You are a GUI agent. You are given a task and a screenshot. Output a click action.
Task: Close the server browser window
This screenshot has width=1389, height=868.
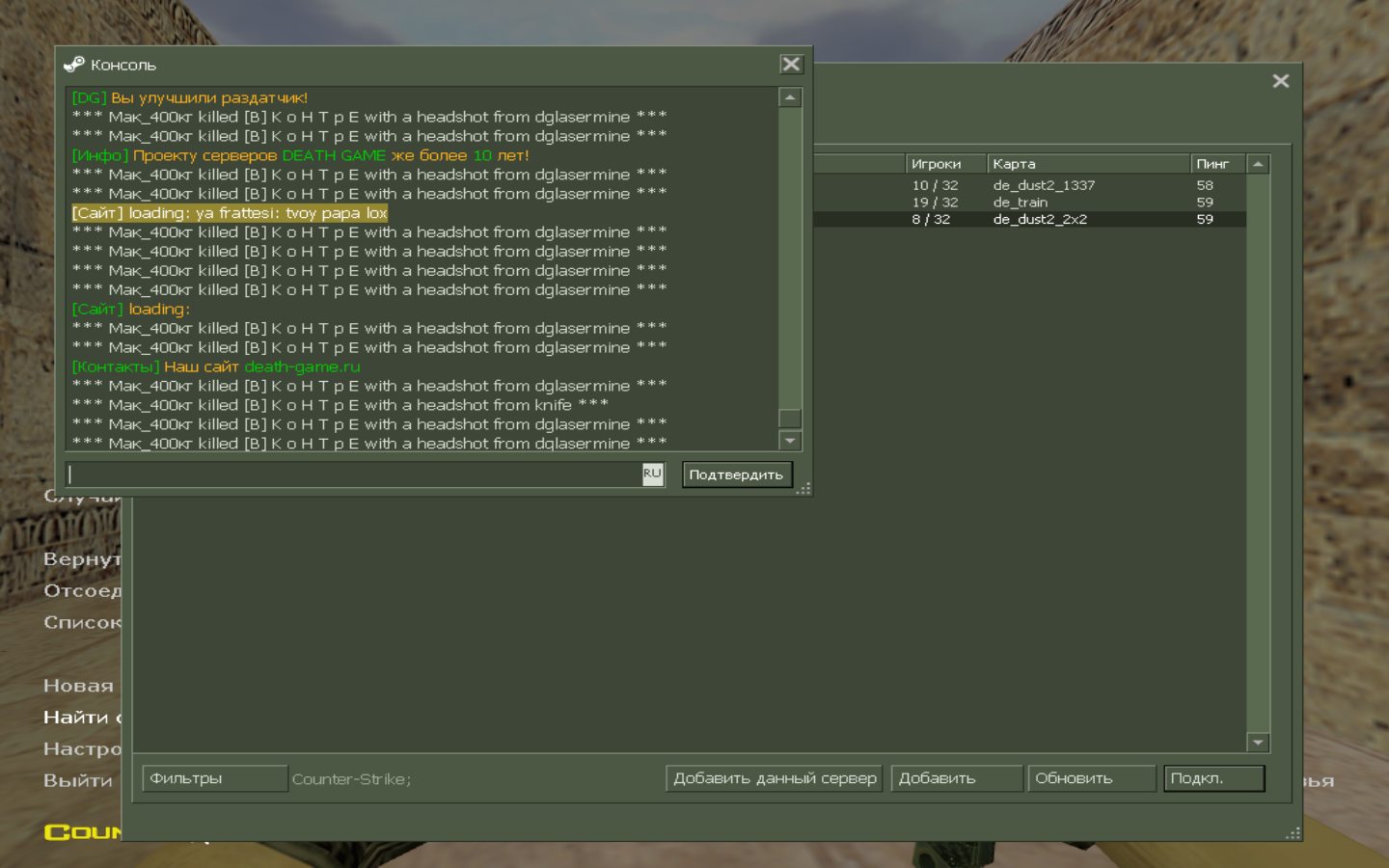click(1280, 81)
